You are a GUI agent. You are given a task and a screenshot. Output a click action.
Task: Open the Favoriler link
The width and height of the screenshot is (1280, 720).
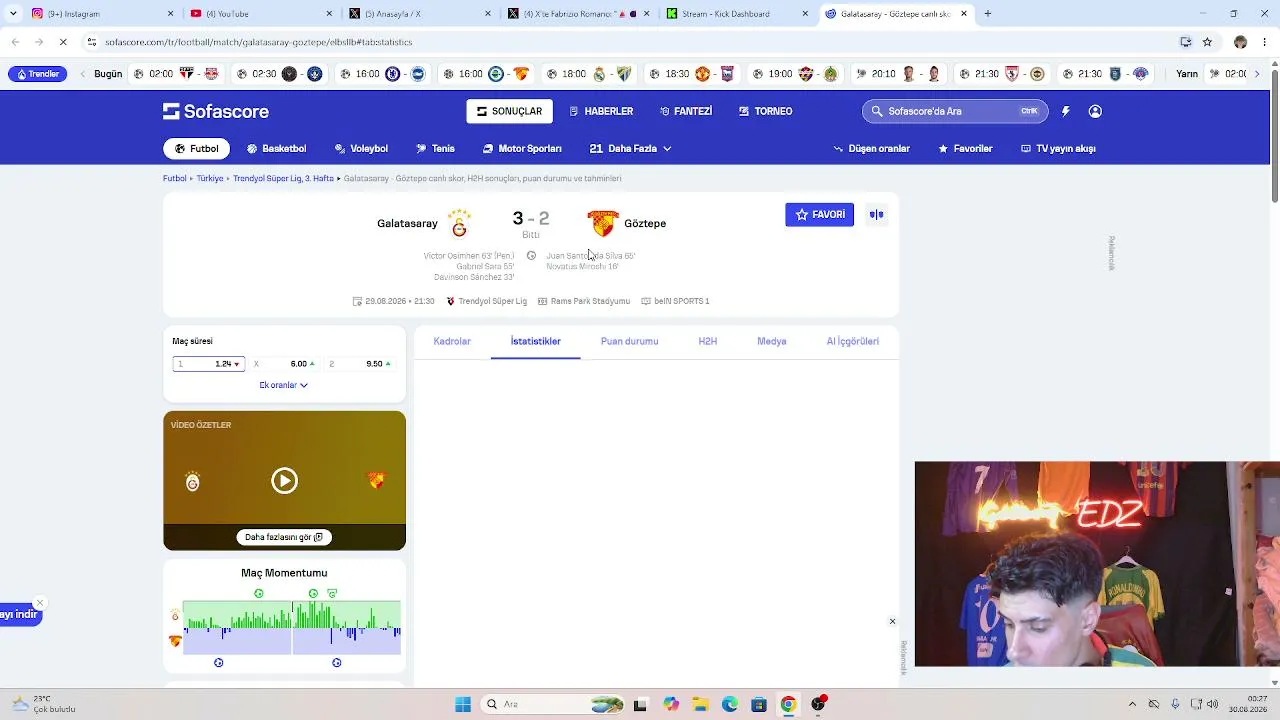point(965,149)
